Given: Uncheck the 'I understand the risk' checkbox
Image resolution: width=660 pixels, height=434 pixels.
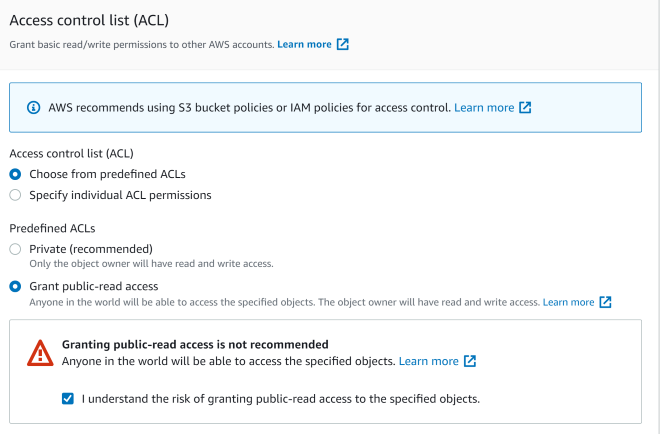Looking at the screenshot, I should point(68,398).
